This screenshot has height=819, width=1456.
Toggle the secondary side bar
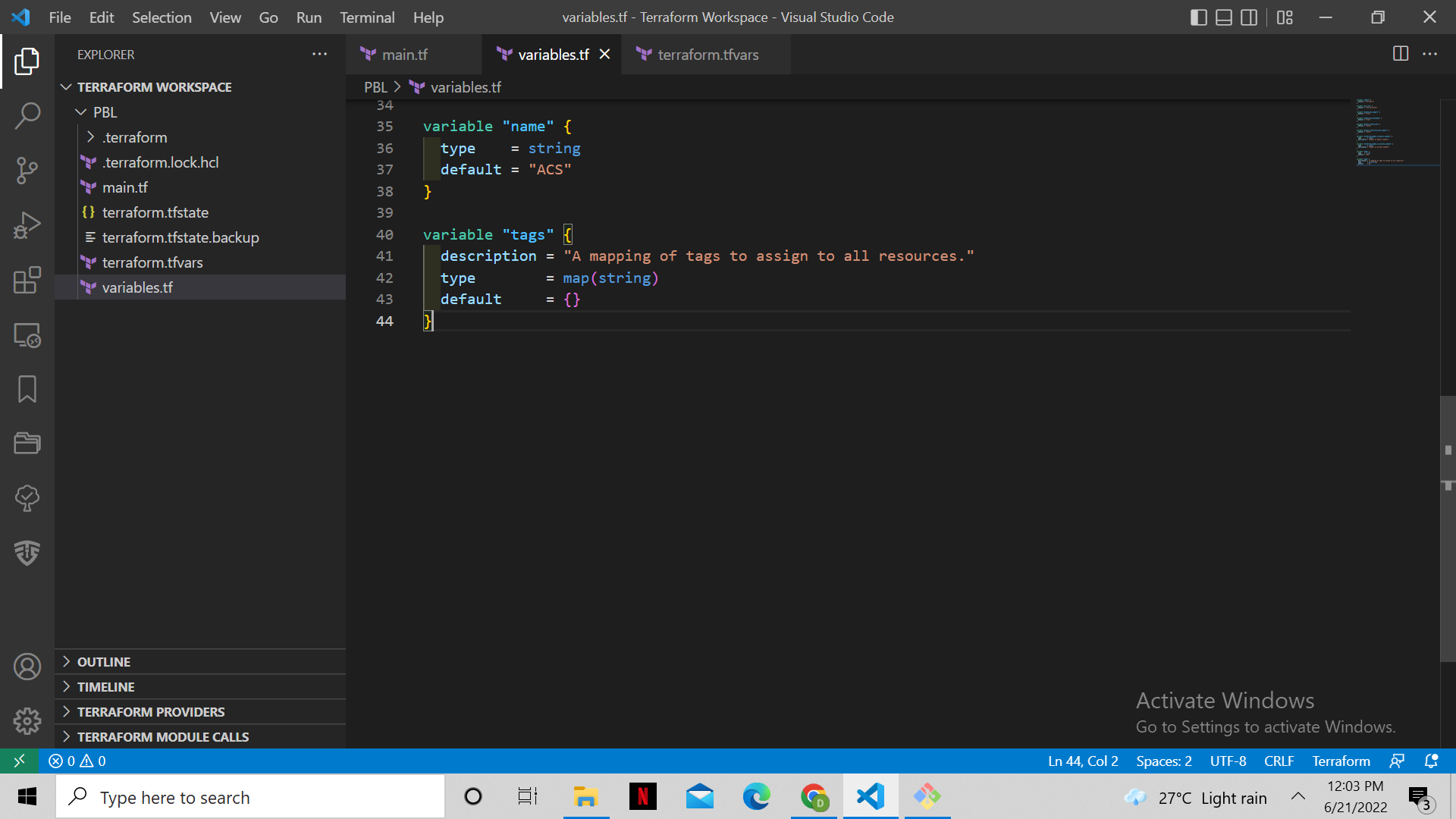pos(1249,17)
